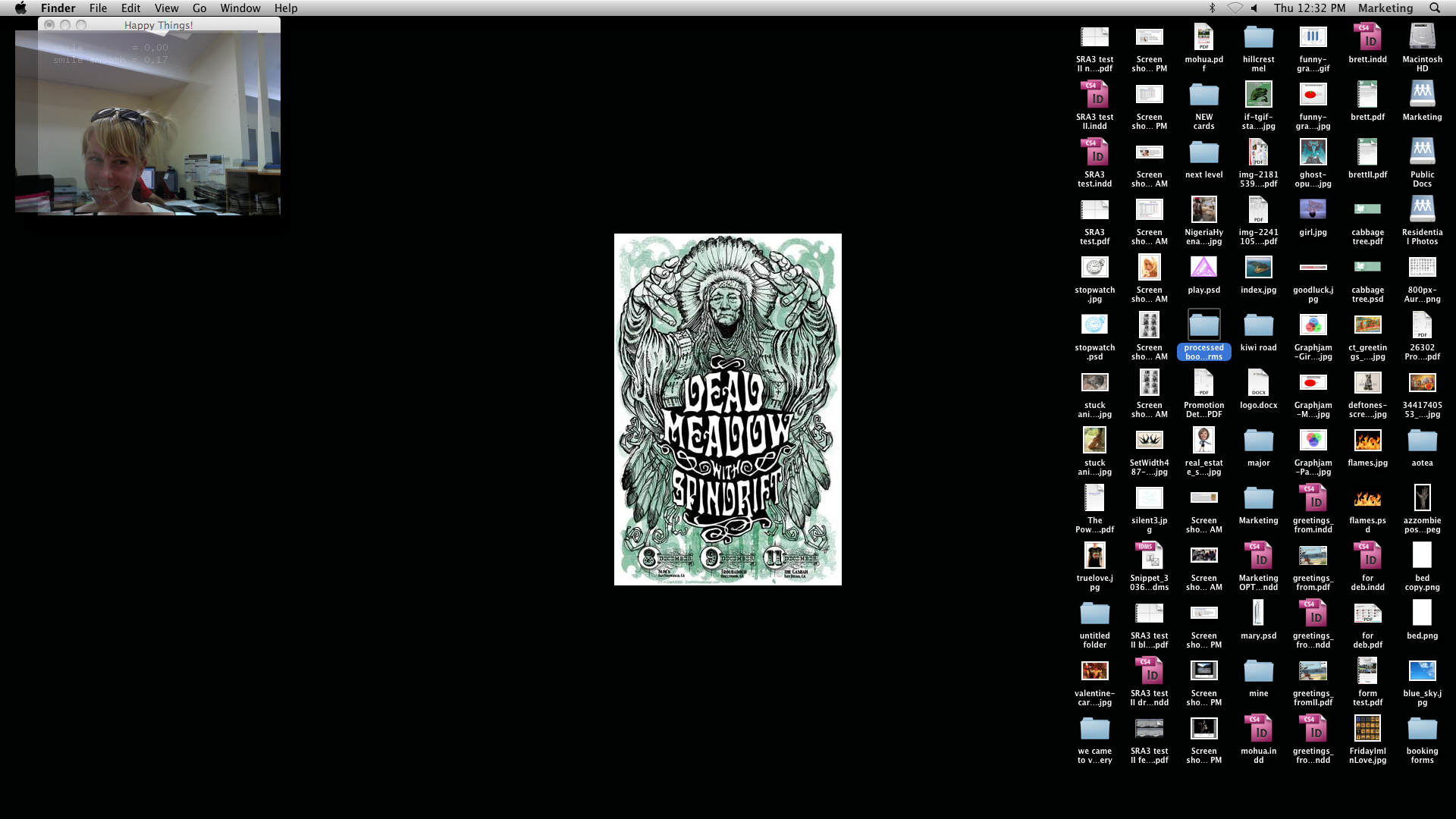Click the Spotlight search icon
1456x819 pixels.
1435,8
